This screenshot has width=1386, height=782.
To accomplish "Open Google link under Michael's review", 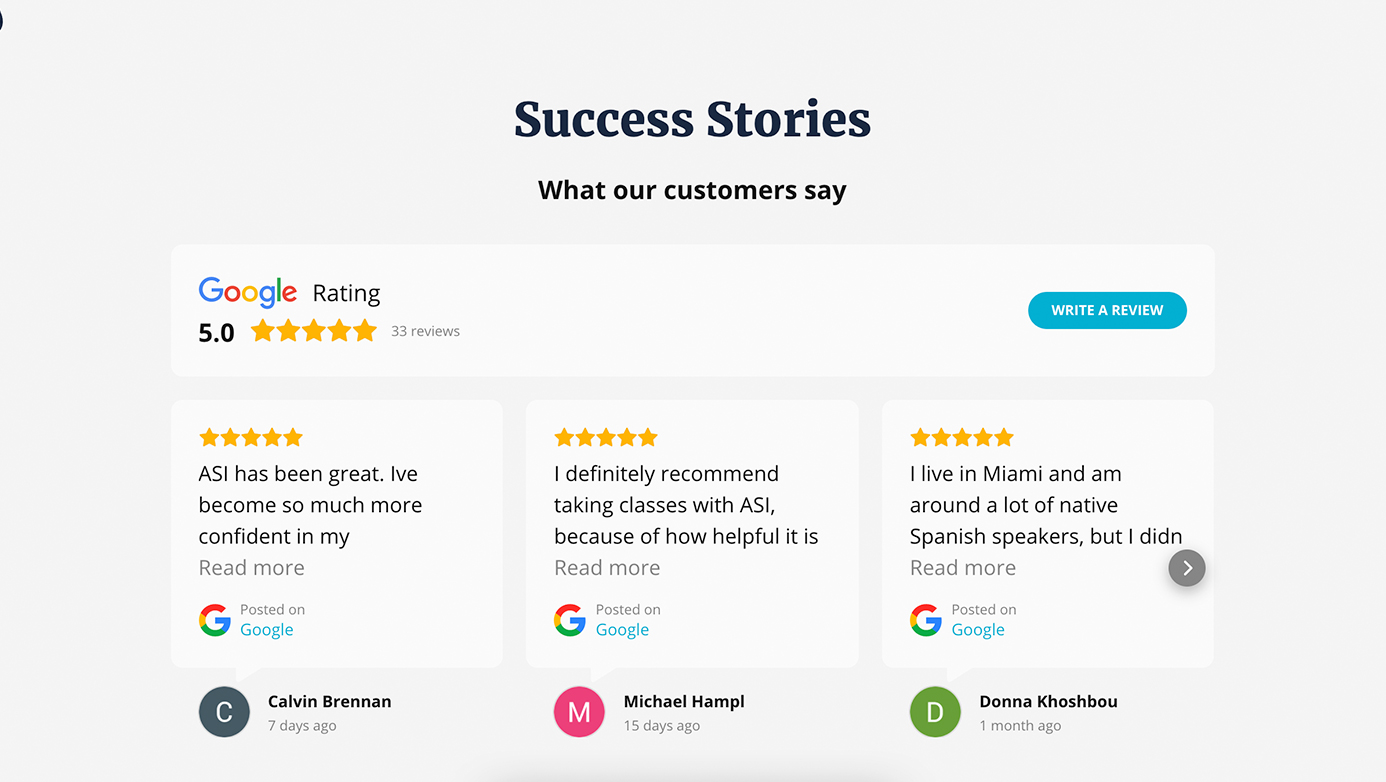I will [x=622, y=630].
